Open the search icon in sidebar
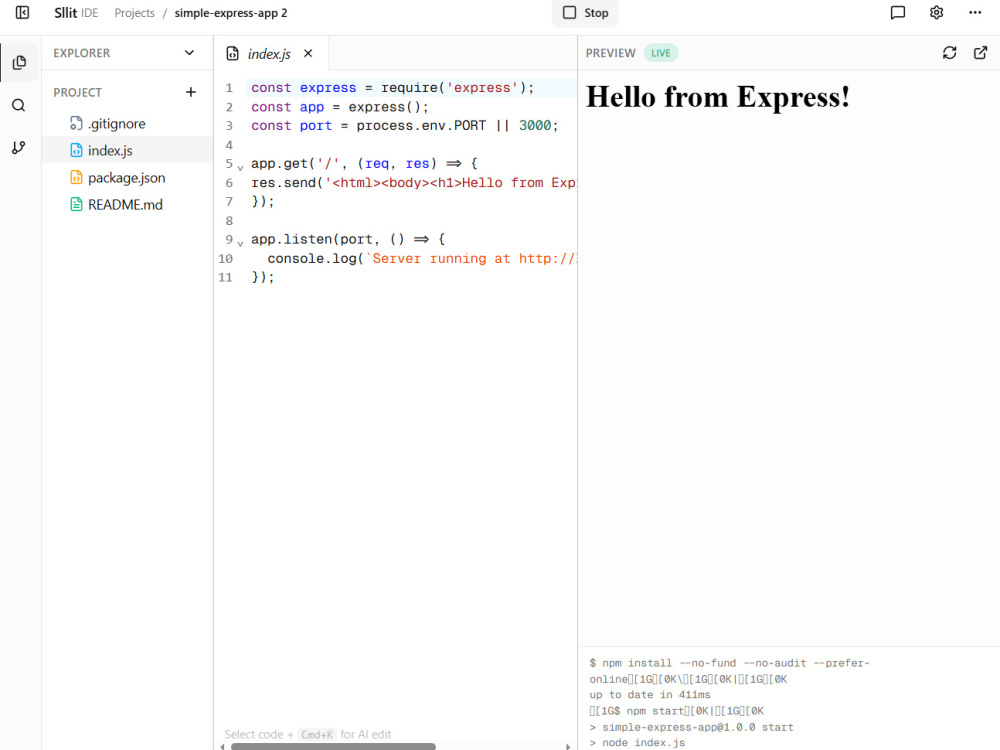The width and height of the screenshot is (1000, 750). 19,105
